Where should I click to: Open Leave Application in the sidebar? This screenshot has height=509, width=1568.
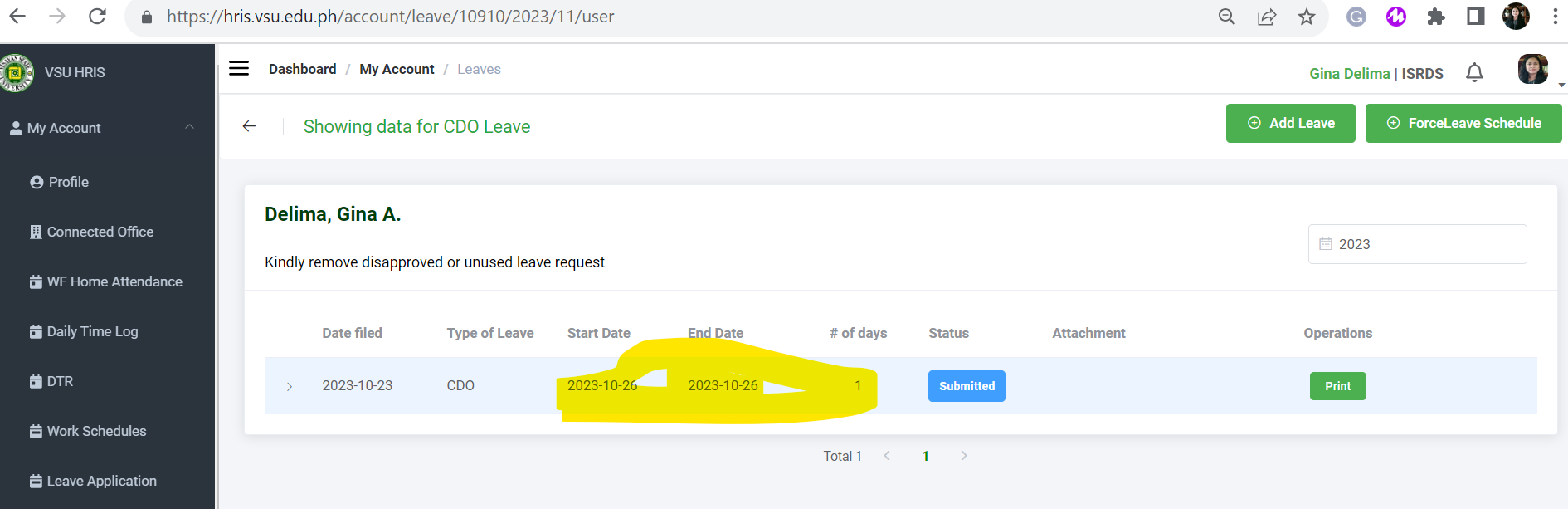point(101,481)
